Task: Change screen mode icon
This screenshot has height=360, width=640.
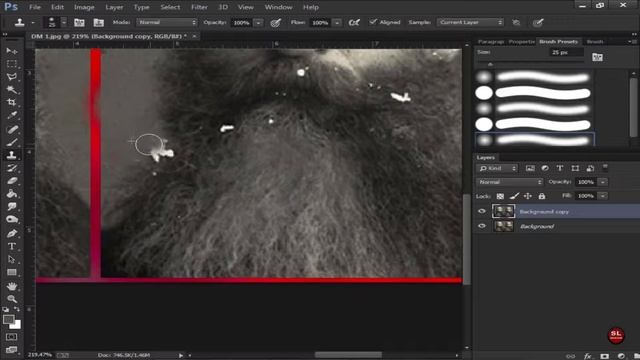Action: [x=11, y=350]
